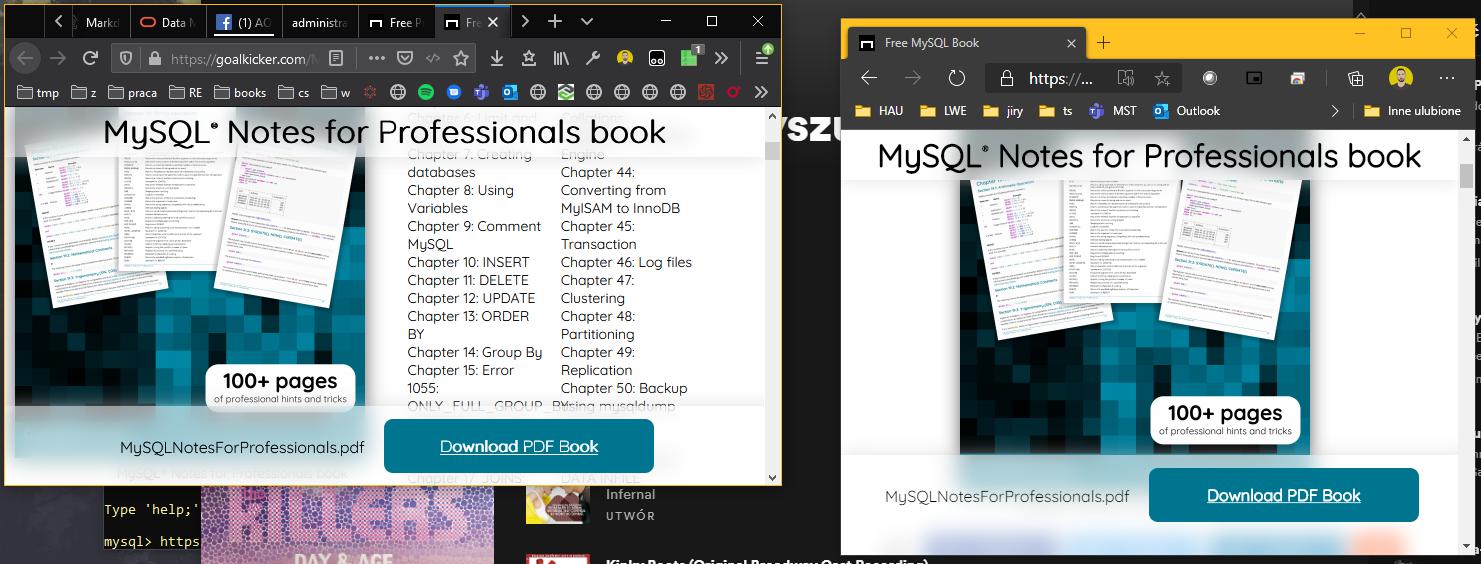1481x564 pixels.
Task: Toggle reader view in Firefox
Action: click(337, 59)
